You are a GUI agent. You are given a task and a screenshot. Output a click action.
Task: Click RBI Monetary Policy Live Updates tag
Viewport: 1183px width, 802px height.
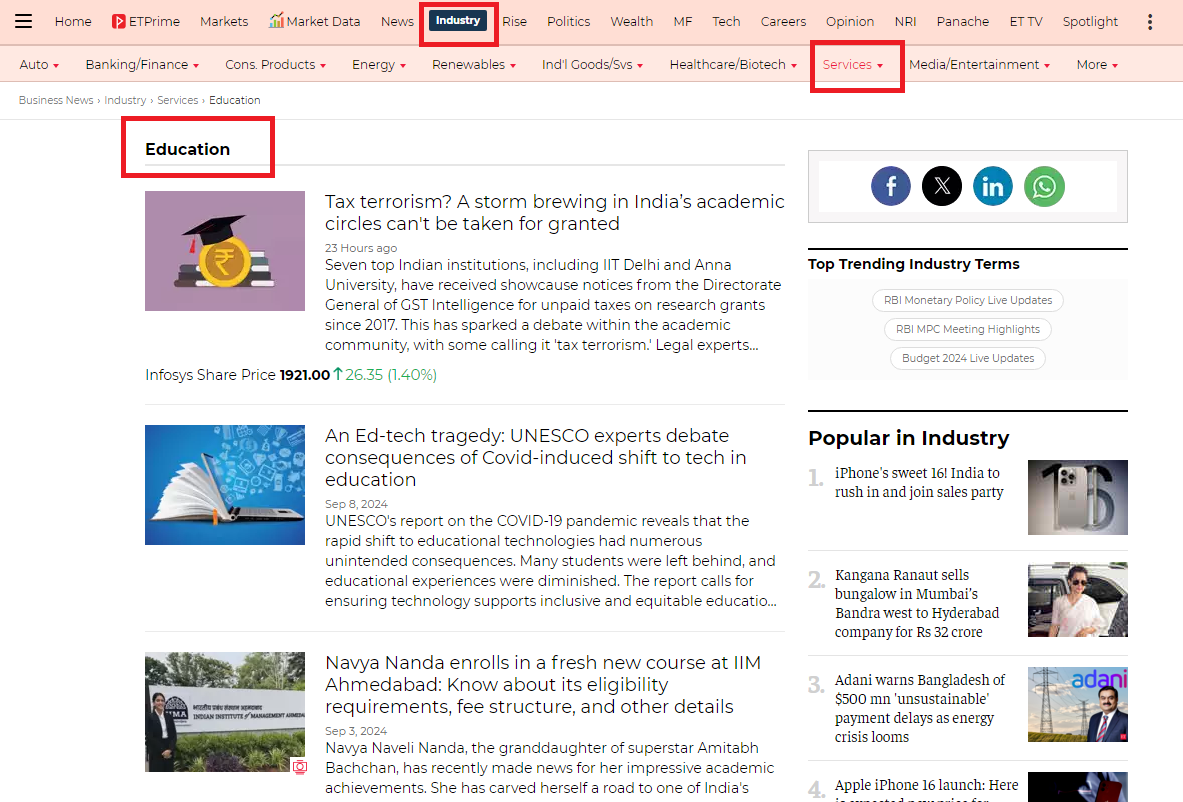967,300
